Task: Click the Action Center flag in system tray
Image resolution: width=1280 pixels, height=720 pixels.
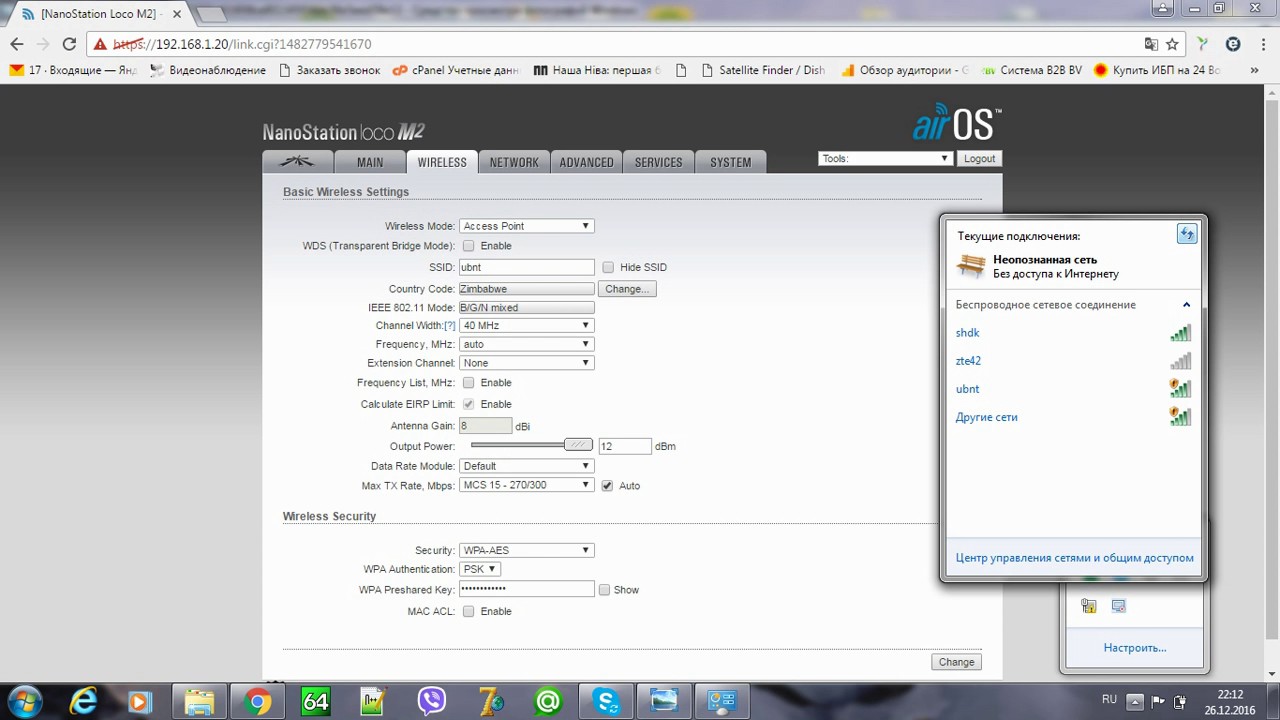Action: click(1158, 700)
